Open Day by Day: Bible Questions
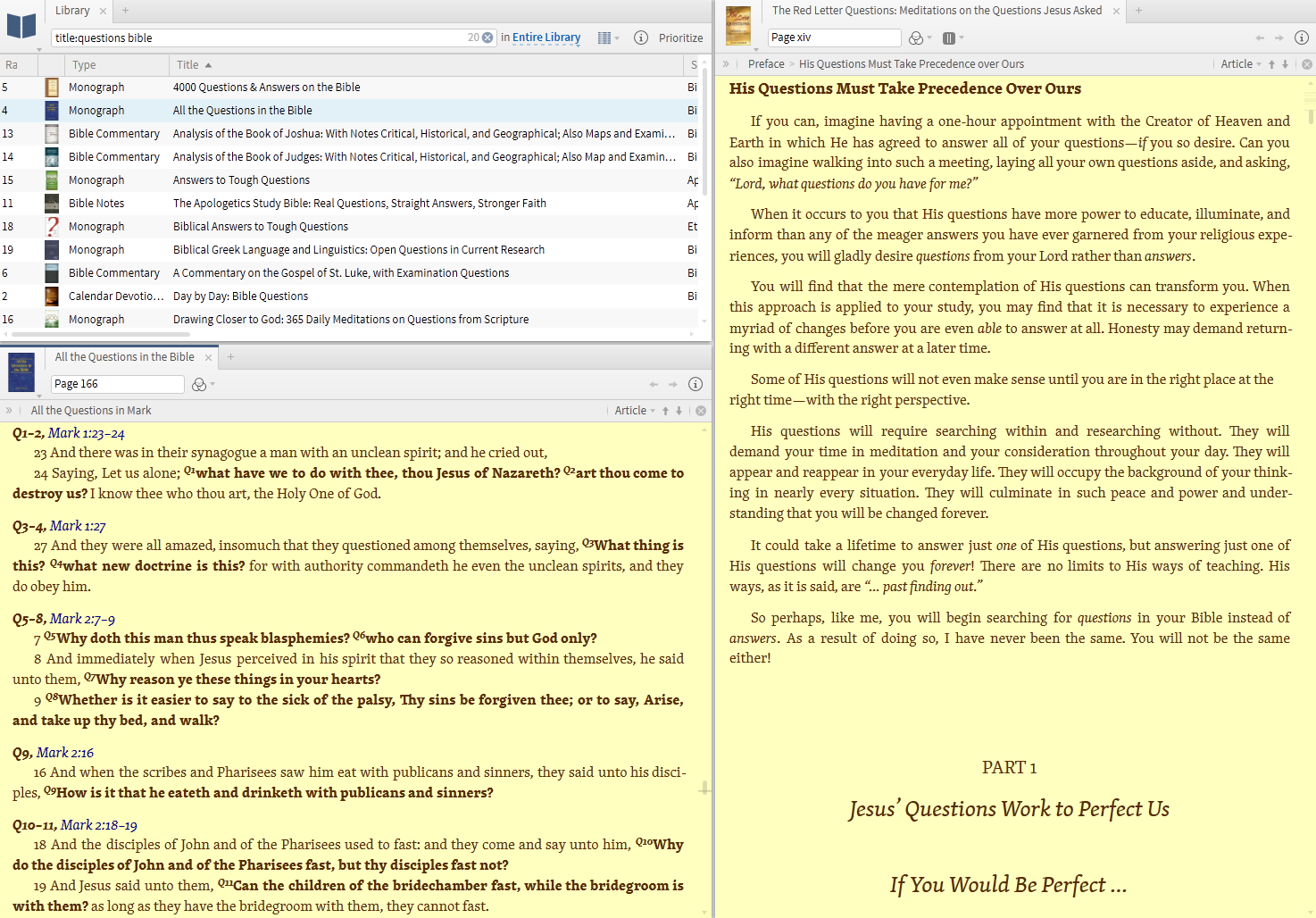The height and width of the screenshot is (918, 1316). tap(240, 296)
